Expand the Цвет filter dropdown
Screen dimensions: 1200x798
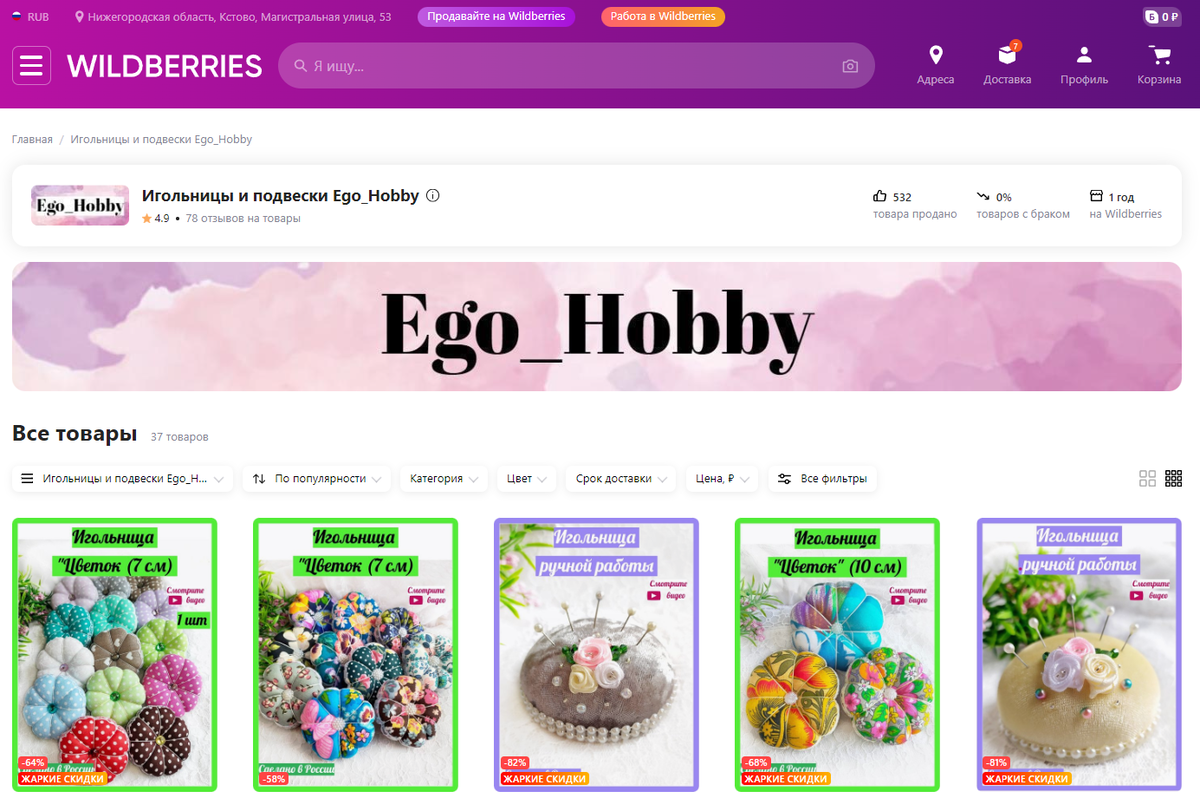[527, 479]
